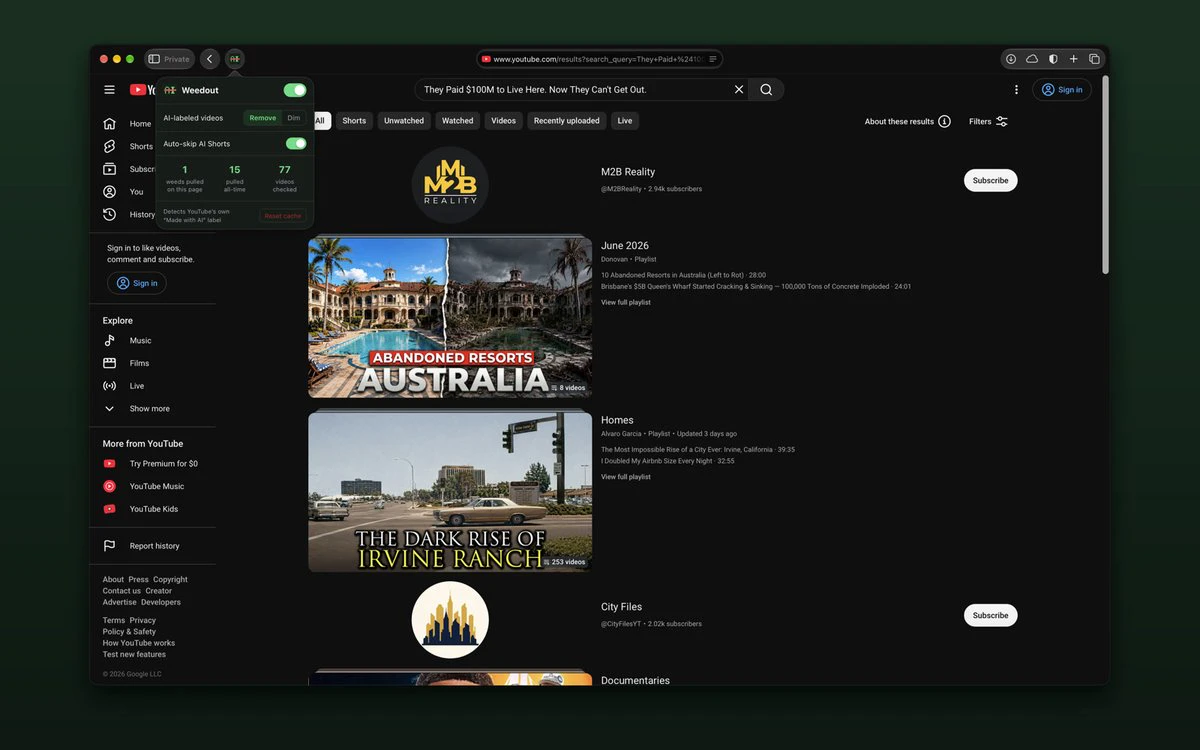Open the Documentaries playlist title
Viewport: 1200px width, 750px height.
[635, 681]
